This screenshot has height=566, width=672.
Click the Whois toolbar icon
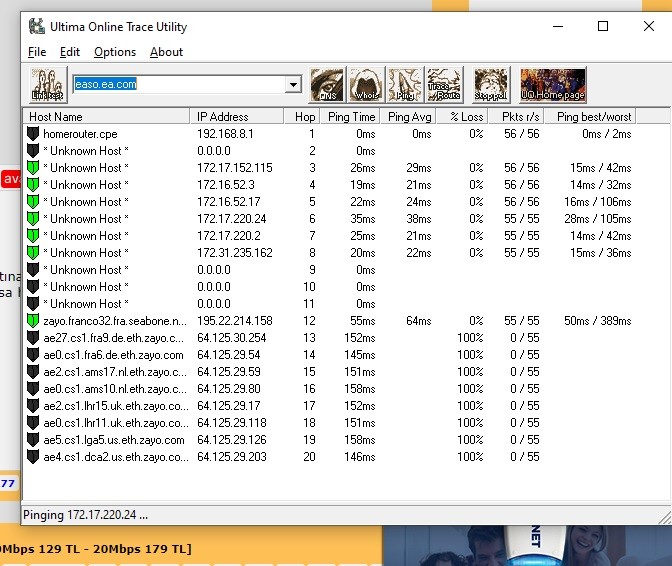click(366, 85)
